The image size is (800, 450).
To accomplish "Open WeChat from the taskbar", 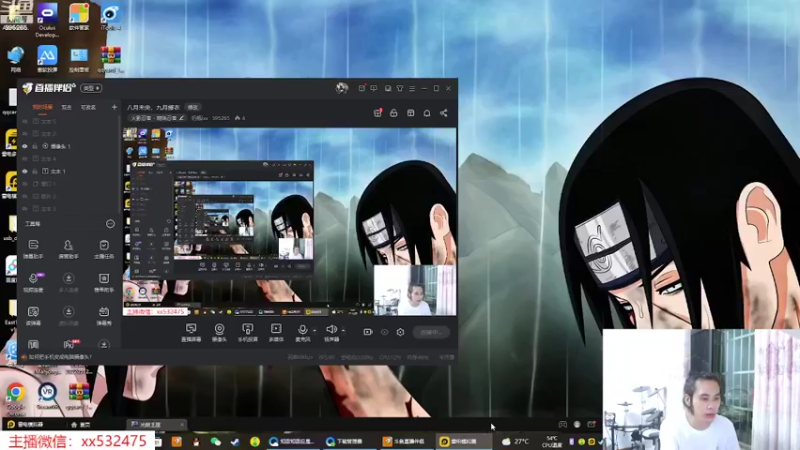I will pos(215,441).
